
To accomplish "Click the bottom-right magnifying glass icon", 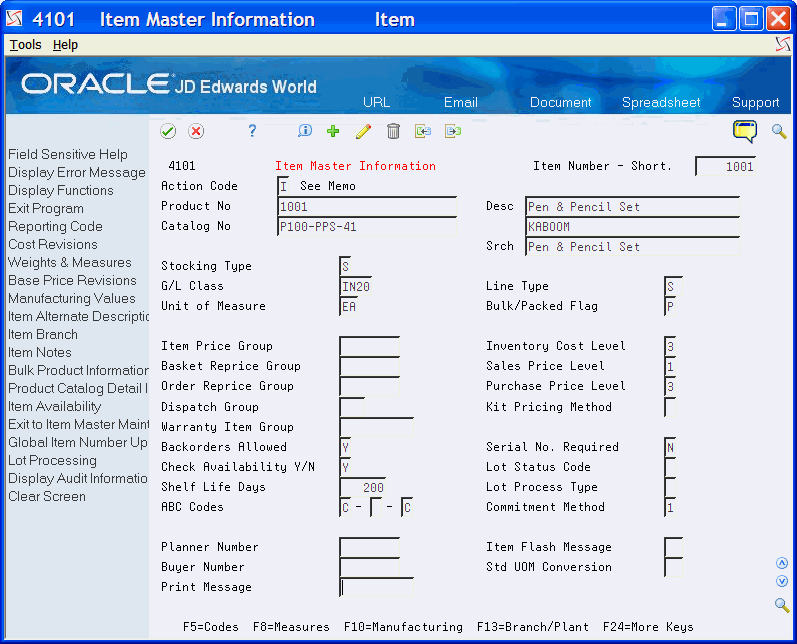I will click(782, 605).
